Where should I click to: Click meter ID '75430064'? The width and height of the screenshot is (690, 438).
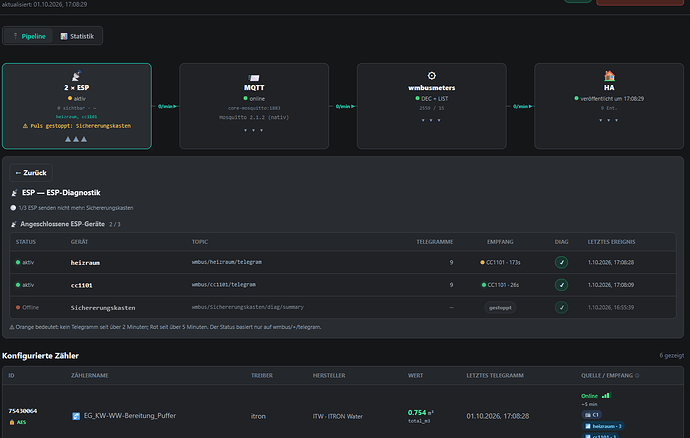click(23, 411)
